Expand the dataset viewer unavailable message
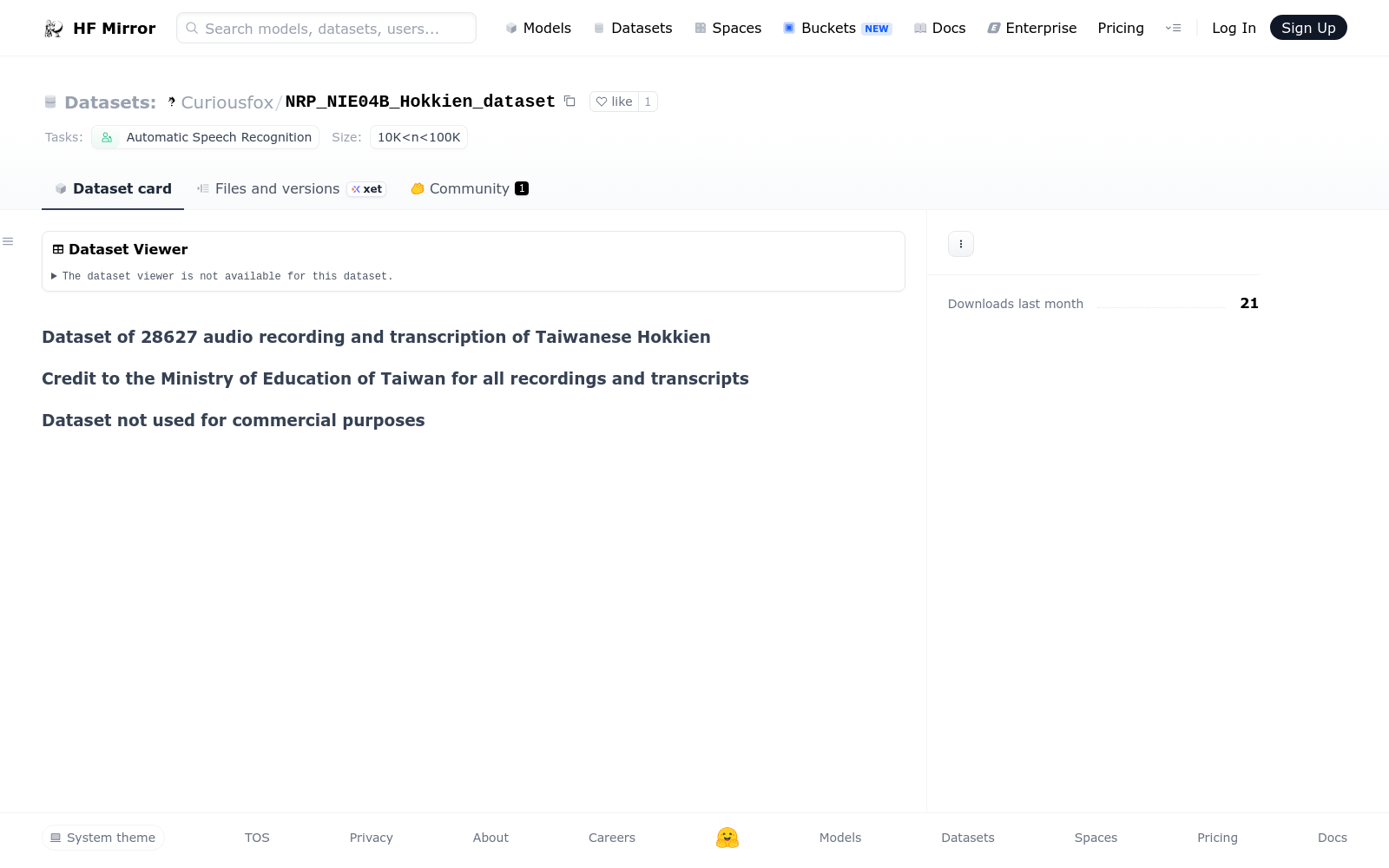Viewport: 1389px width, 868px height. (x=222, y=276)
